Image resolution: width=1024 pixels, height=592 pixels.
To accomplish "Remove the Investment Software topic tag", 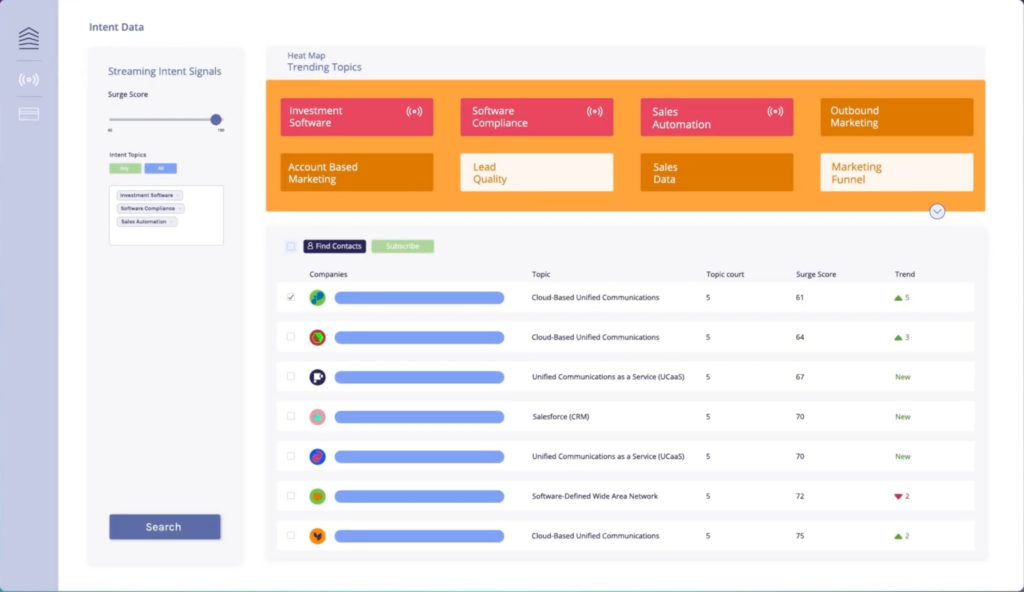I will click(x=179, y=195).
